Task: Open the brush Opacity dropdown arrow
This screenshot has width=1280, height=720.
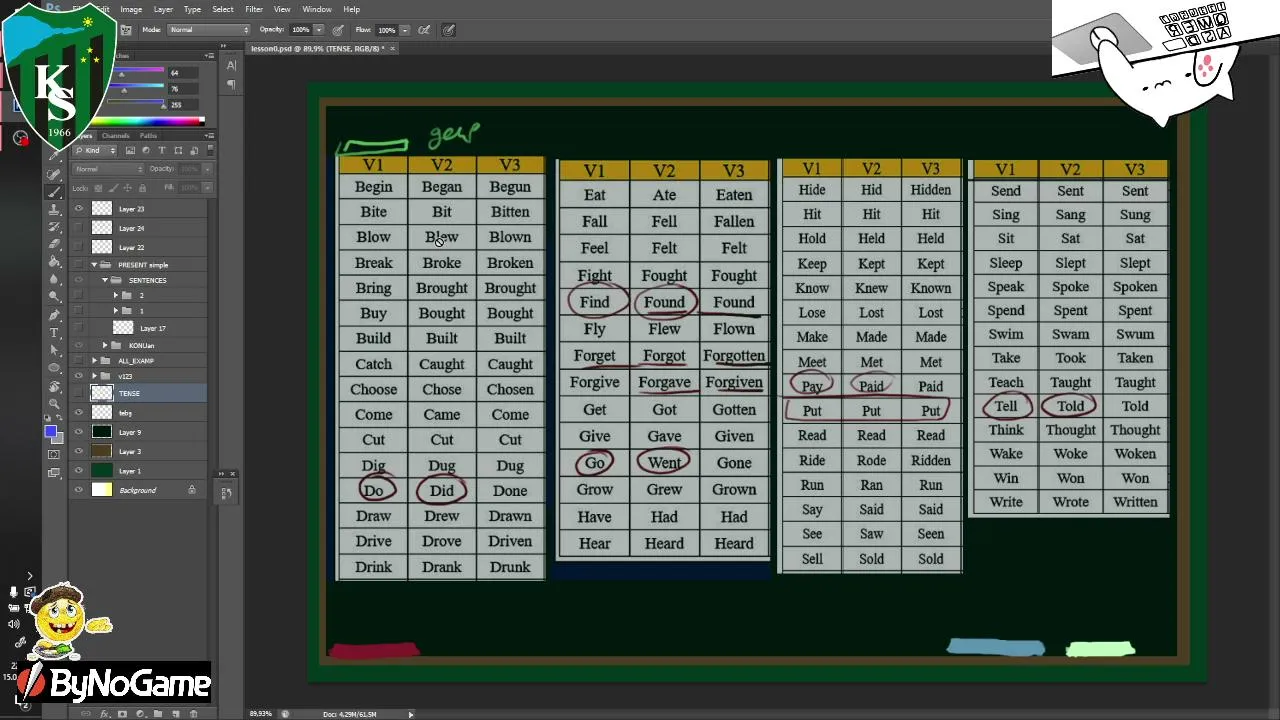Action: (319, 30)
